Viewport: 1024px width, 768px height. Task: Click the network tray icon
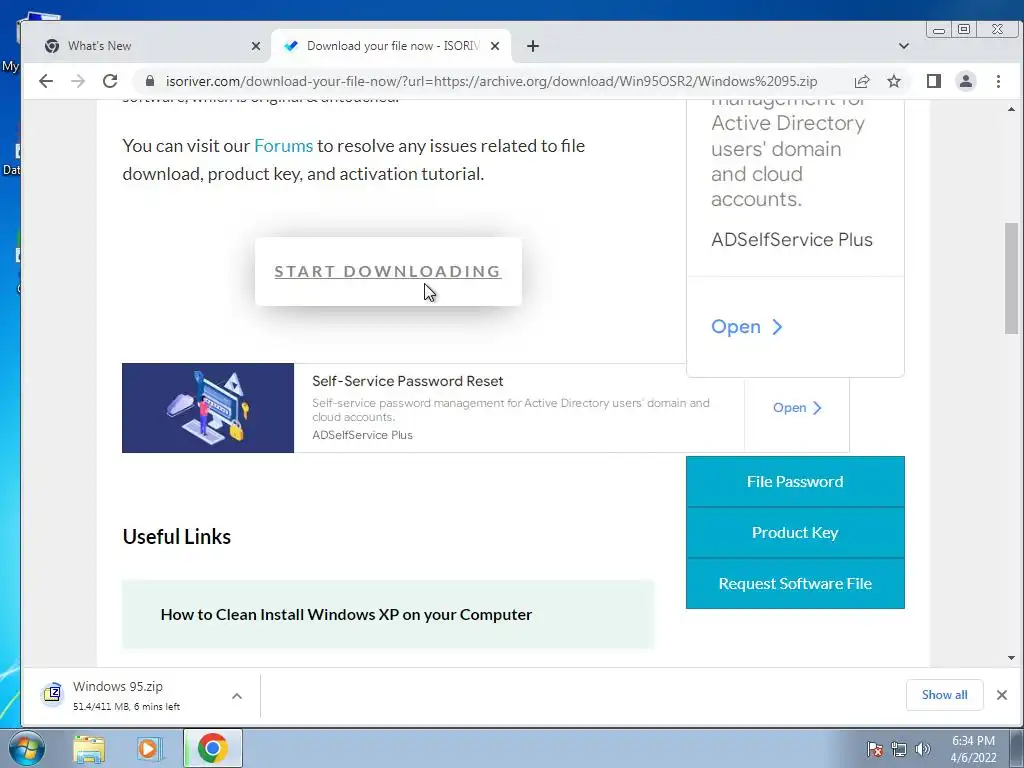click(x=899, y=749)
